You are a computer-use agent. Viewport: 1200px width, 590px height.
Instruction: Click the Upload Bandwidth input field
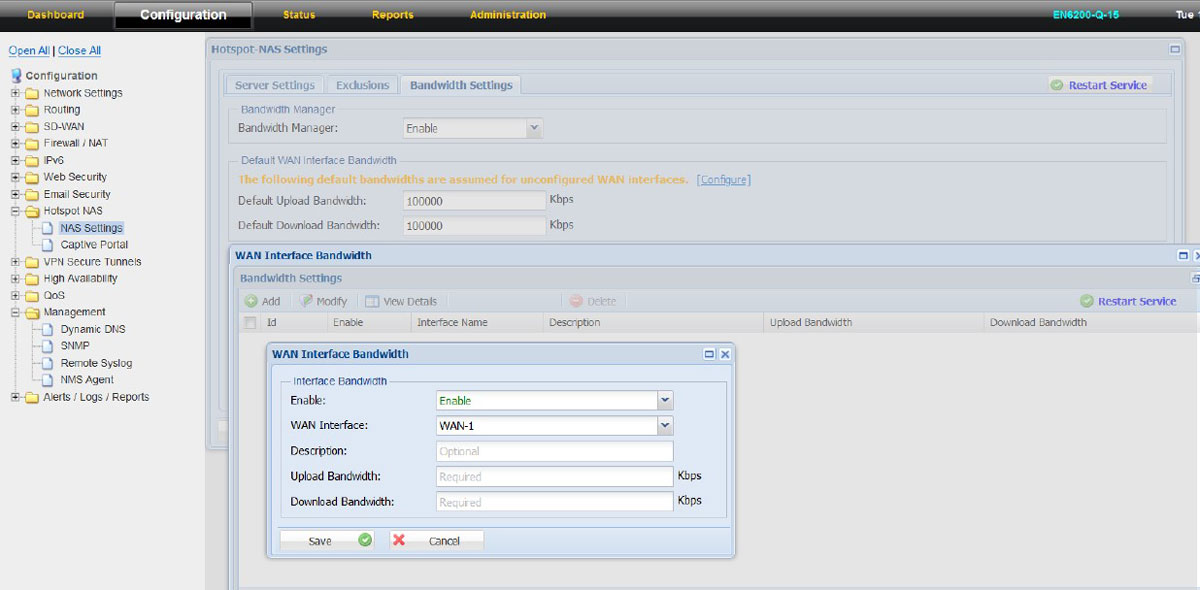[555, 477]
